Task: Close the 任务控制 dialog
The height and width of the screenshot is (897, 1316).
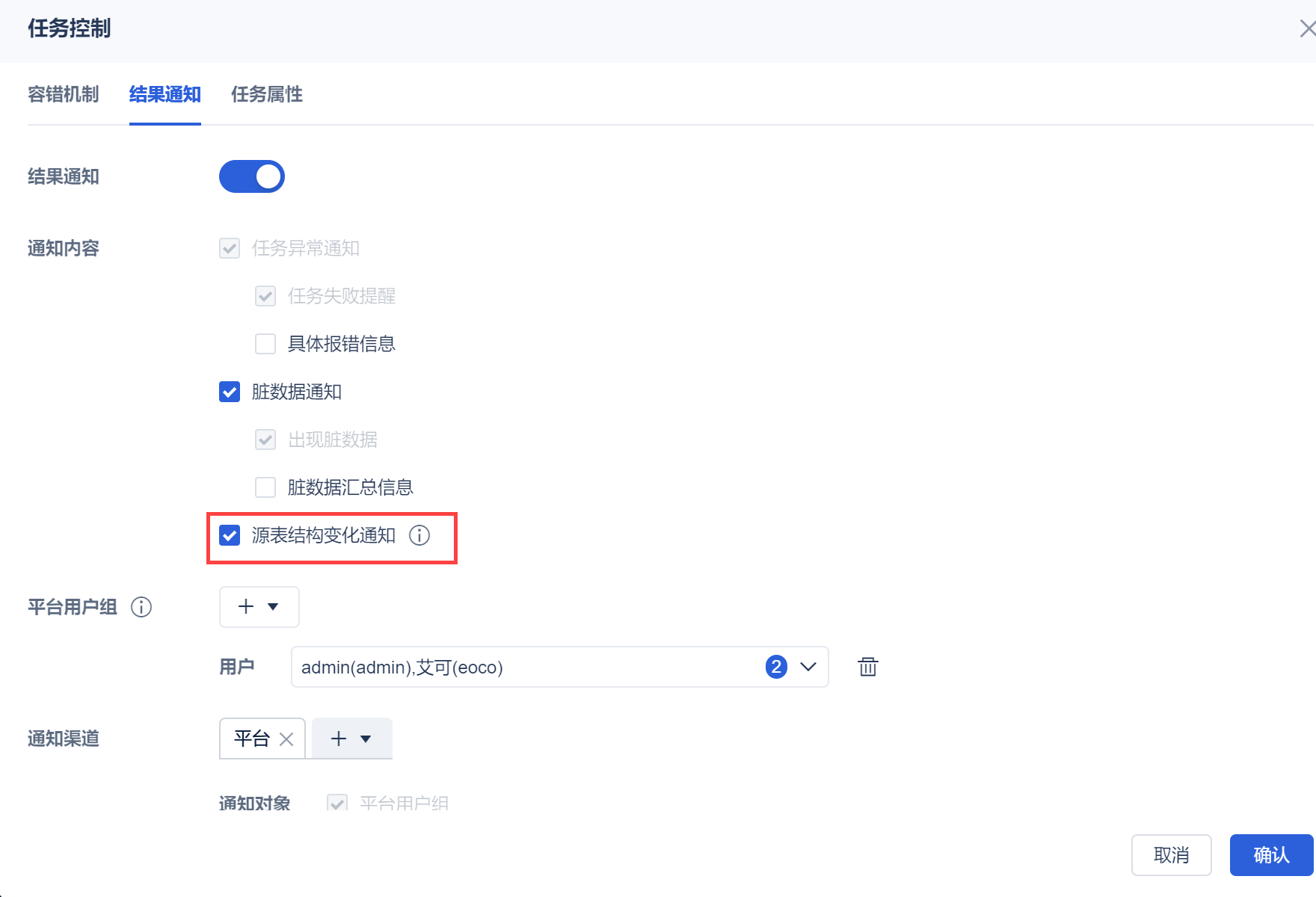Action: (1306, 29)
